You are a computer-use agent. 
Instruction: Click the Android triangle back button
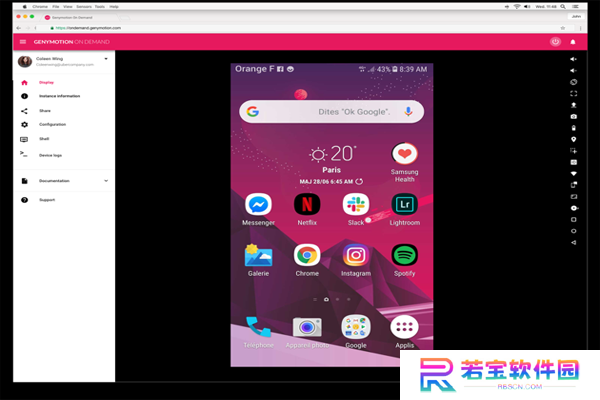[573, 243]
